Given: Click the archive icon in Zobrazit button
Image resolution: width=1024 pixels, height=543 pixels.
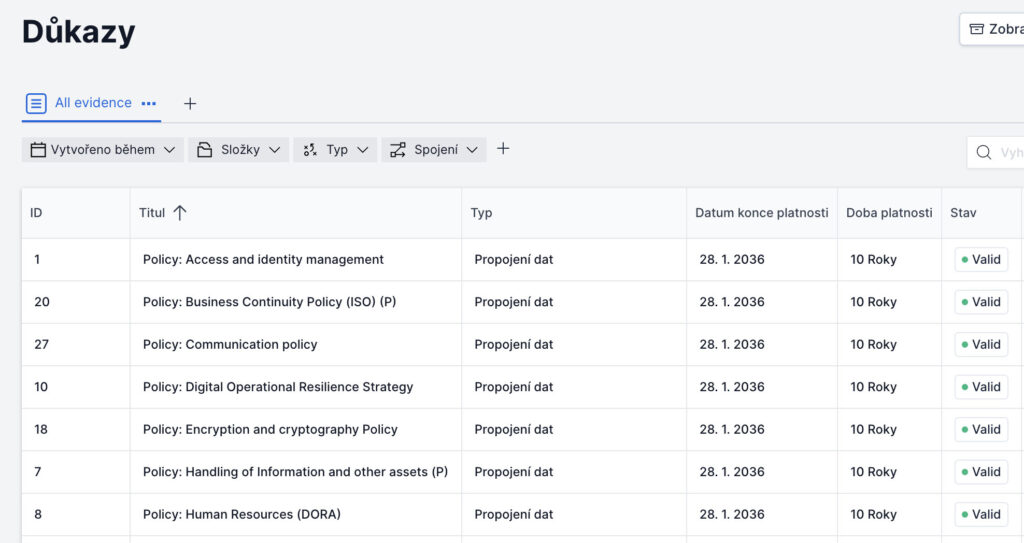Looking at the screenshot, I should (976, 29).
